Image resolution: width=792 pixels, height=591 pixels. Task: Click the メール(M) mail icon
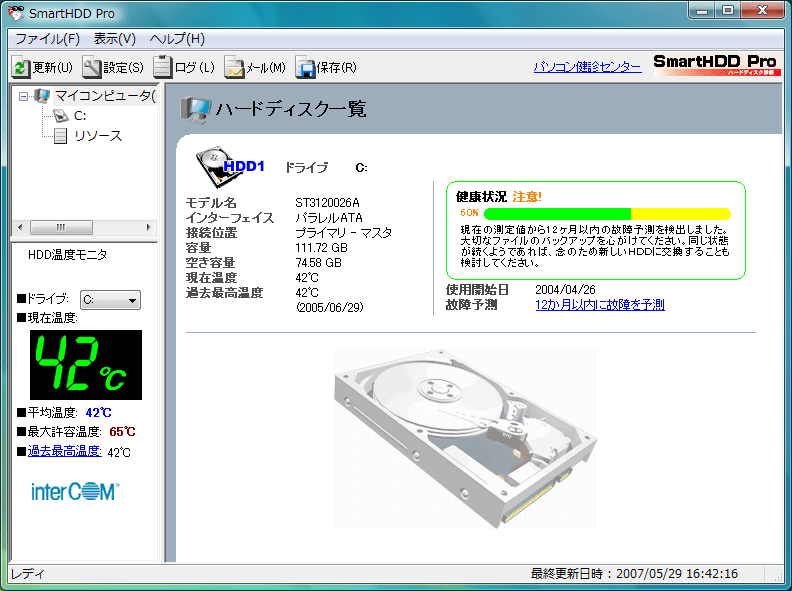[234, 67]
